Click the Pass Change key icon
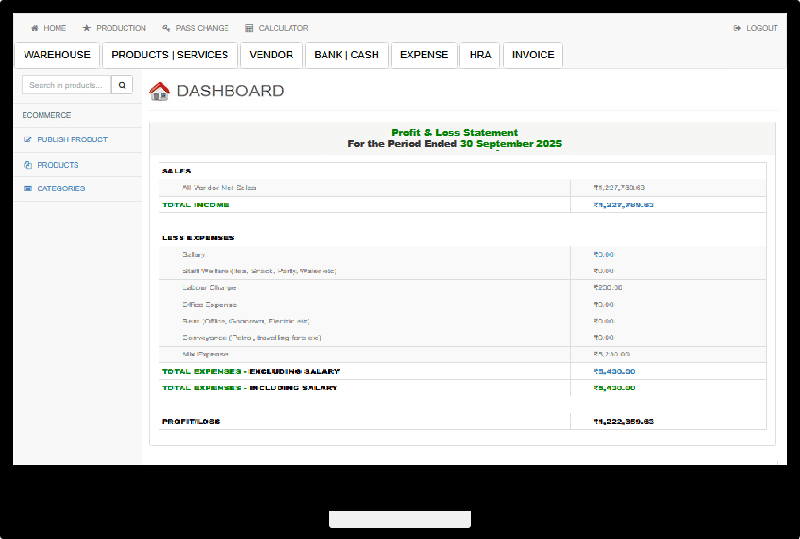Viewport: 800px width, 539px height. click(x=166, y=28)
